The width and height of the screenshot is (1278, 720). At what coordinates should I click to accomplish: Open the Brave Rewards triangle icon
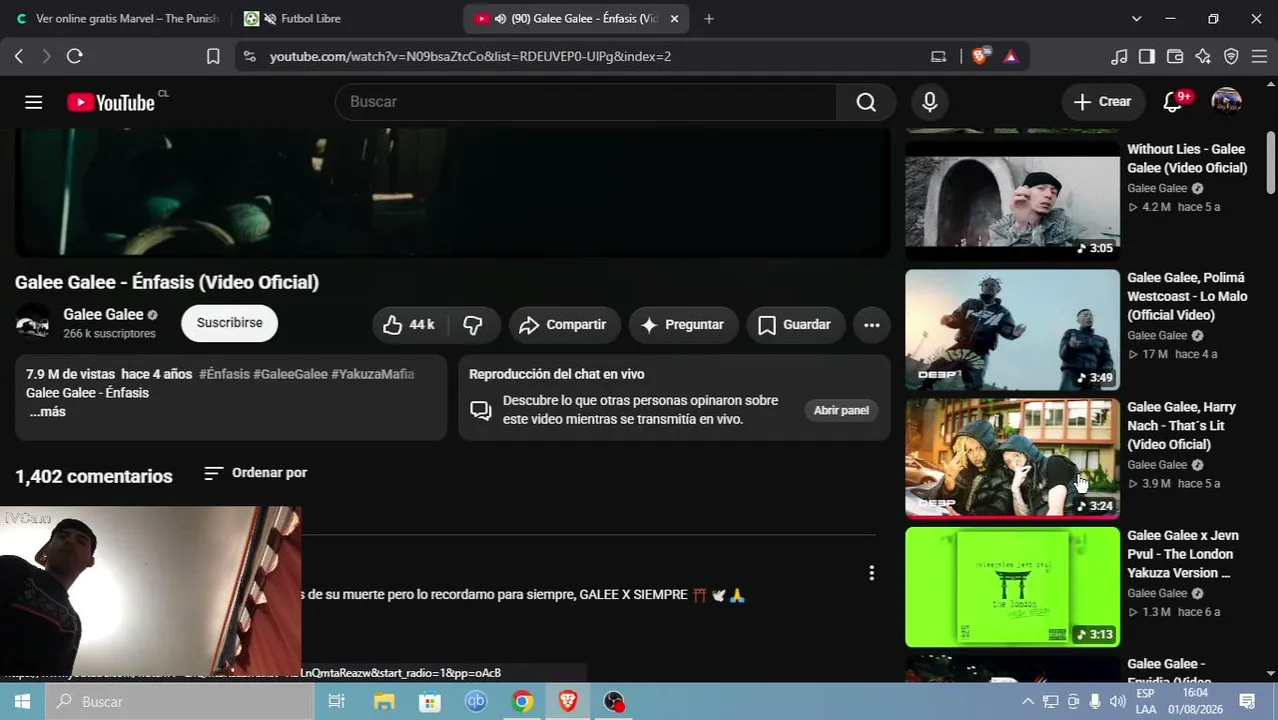click(1011, 57)
